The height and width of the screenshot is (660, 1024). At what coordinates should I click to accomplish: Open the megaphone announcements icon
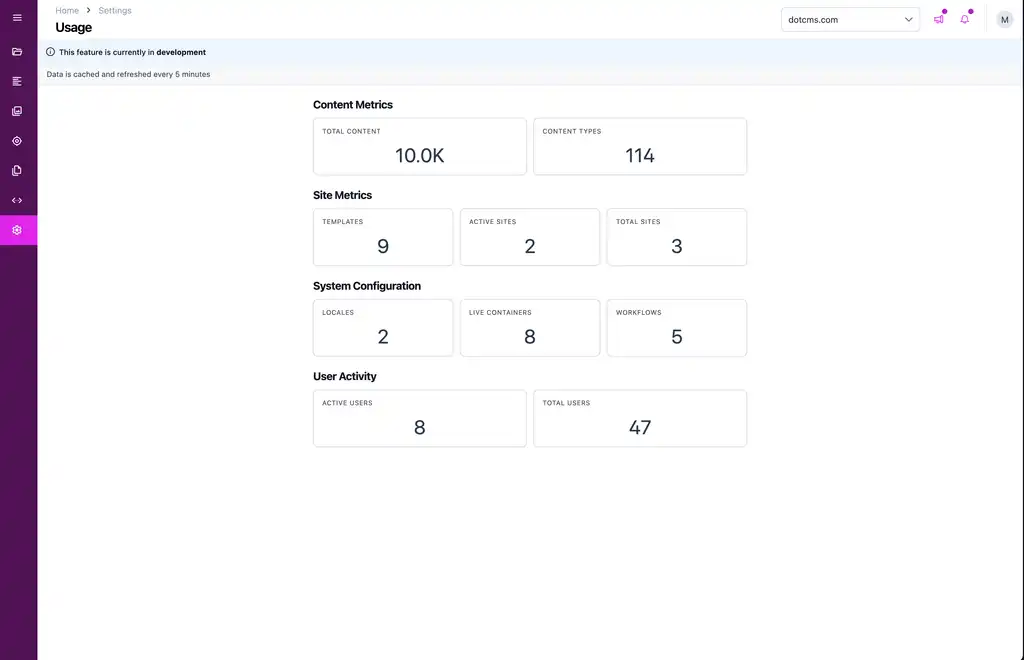[938, 20]
